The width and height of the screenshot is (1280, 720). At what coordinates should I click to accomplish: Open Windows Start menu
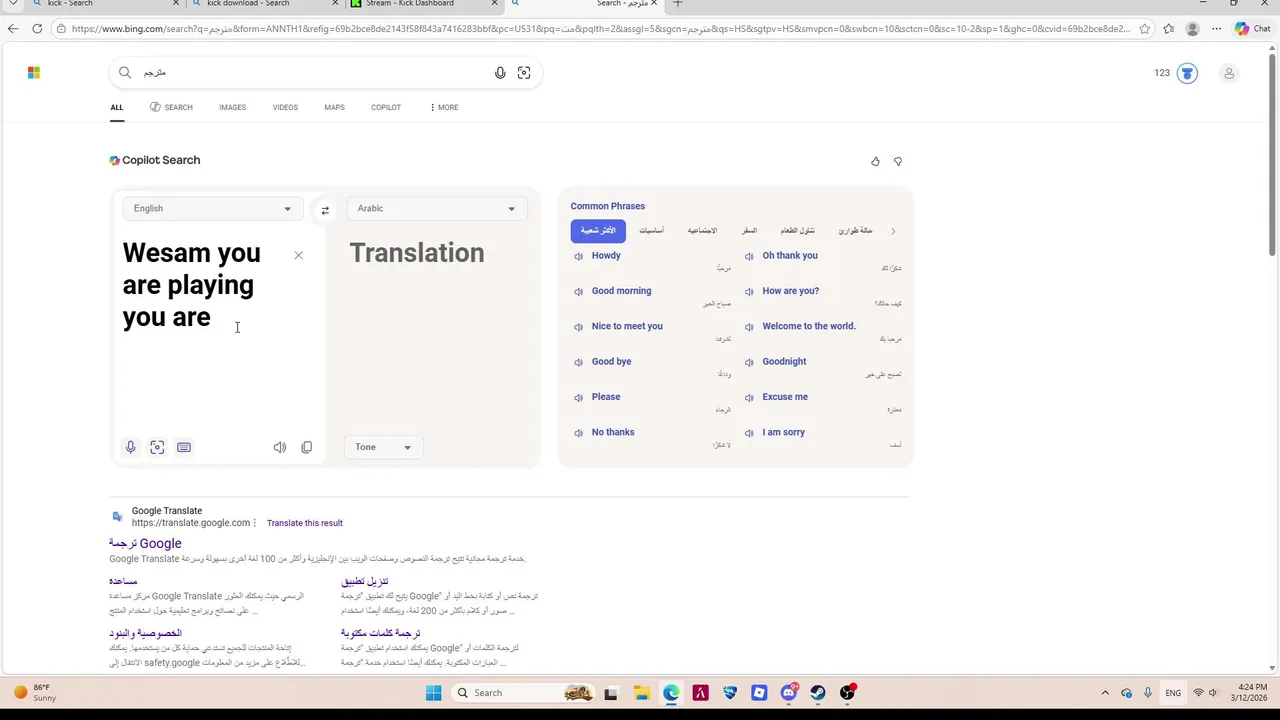(x=433, y=693)
